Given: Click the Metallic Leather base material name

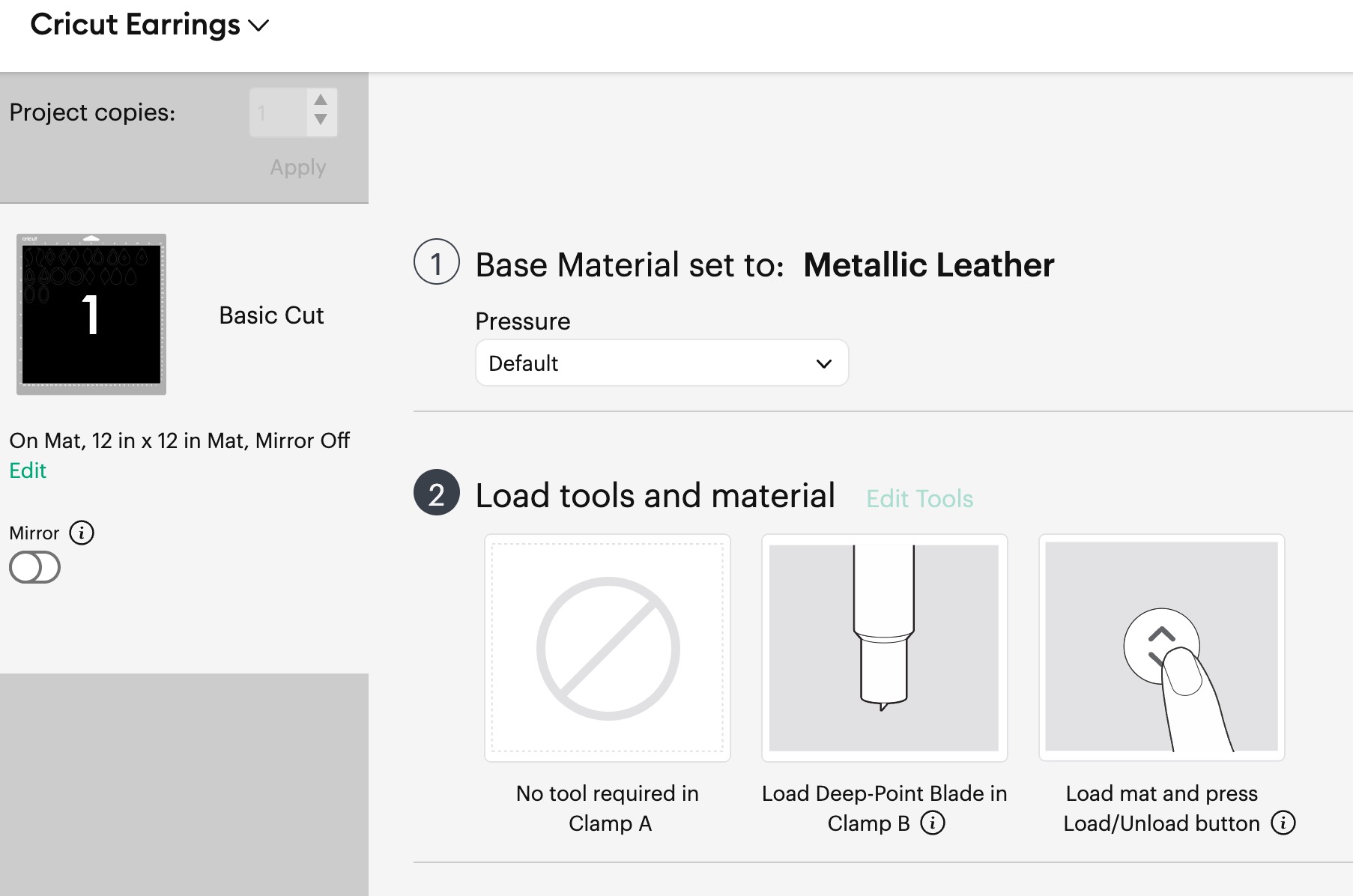Looking at the screenshot, I should (928, 265).
